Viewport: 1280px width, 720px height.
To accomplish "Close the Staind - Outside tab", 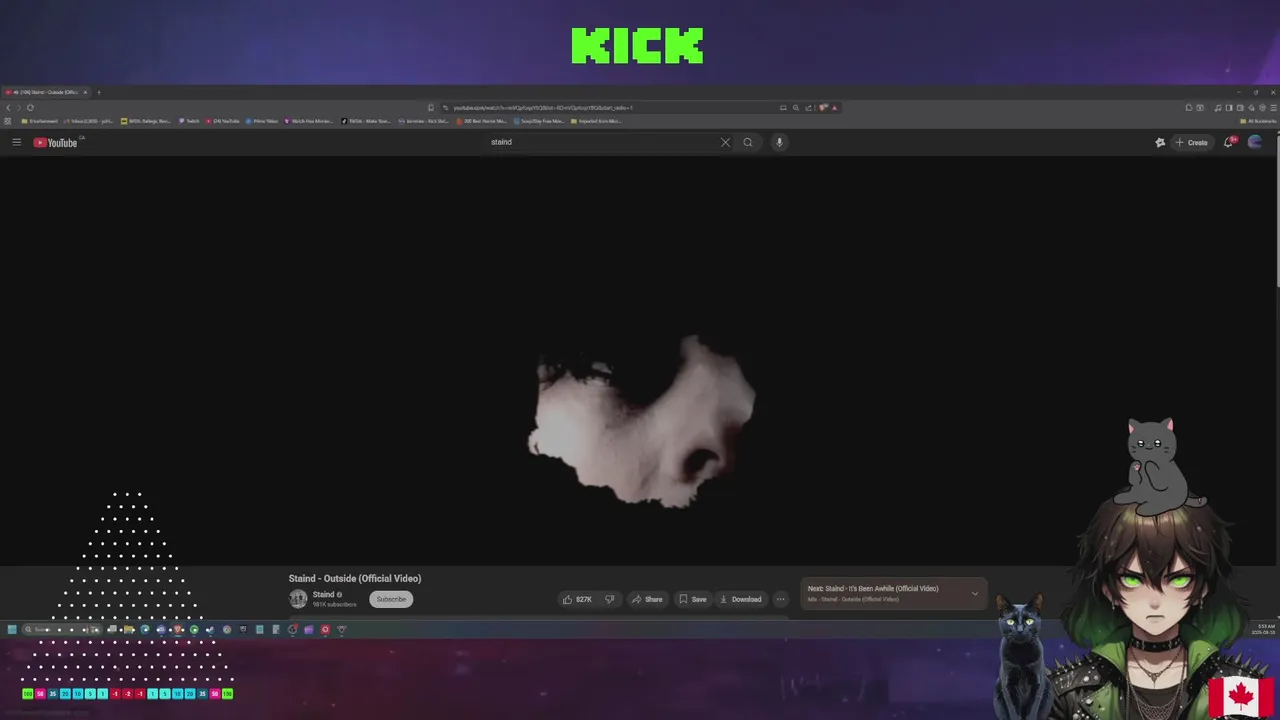I will click(x=85, y=92).
